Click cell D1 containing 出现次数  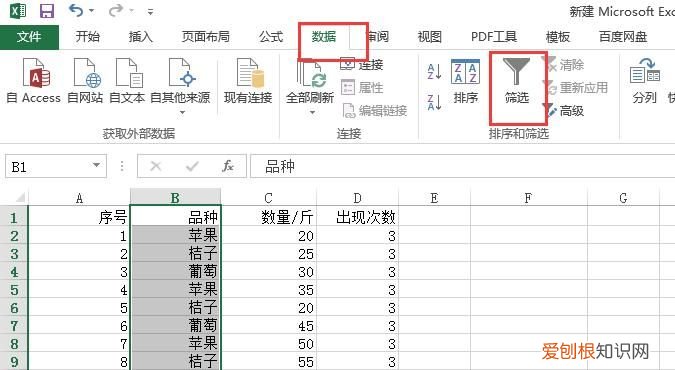coord(357,217)
